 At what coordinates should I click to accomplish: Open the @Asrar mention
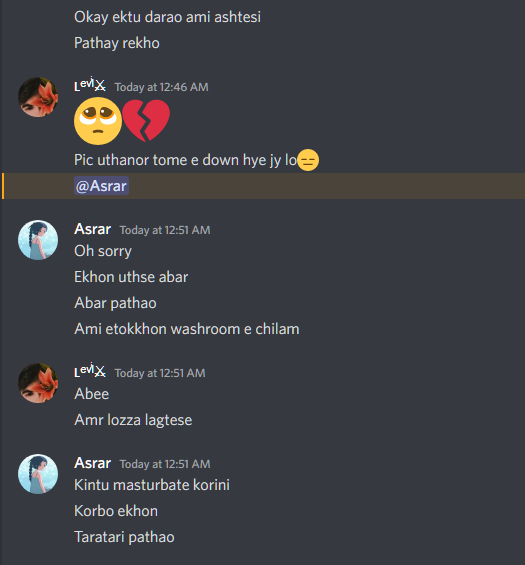coord(101,186)
